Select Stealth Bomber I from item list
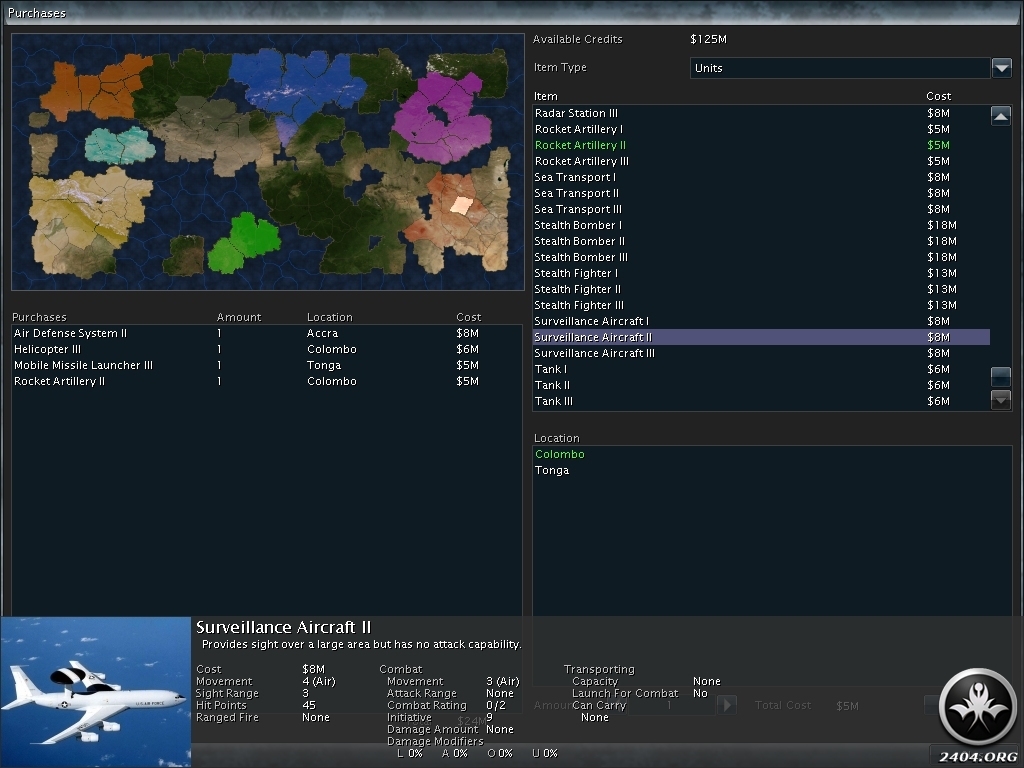Image resolution: width=1024 pixels, height=768 pixels. coord(578,225)
